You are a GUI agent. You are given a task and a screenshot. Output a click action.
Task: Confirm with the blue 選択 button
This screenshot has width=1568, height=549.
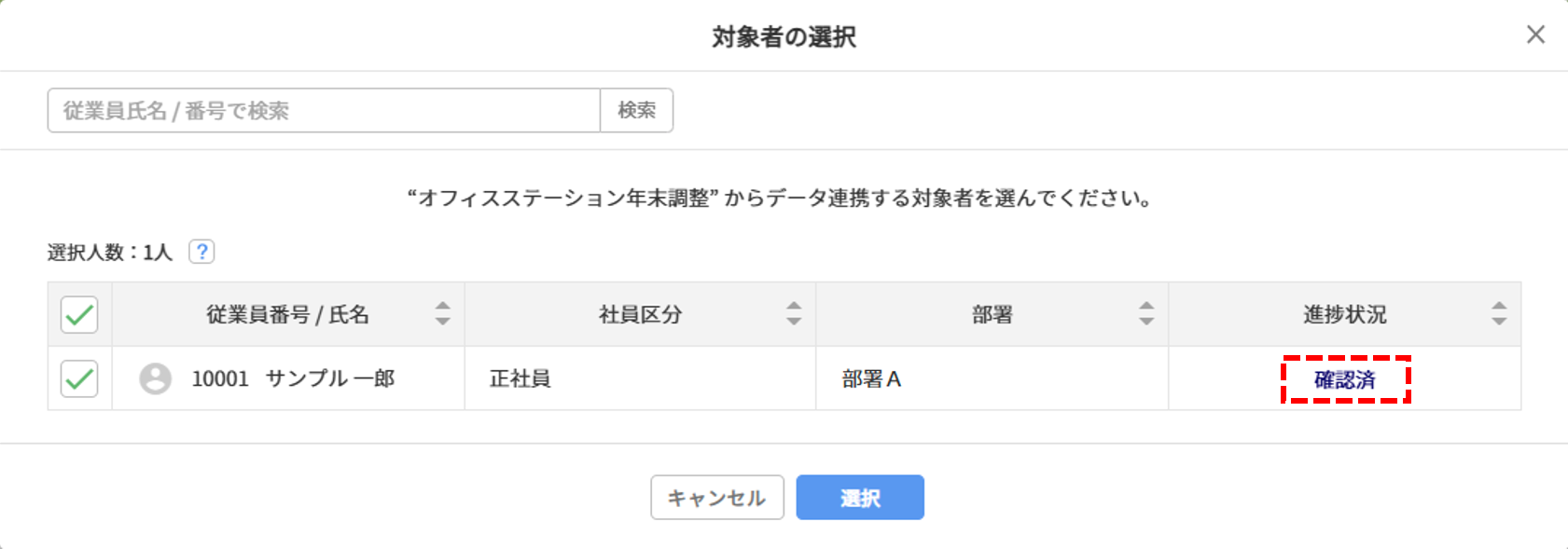(859, 498)
